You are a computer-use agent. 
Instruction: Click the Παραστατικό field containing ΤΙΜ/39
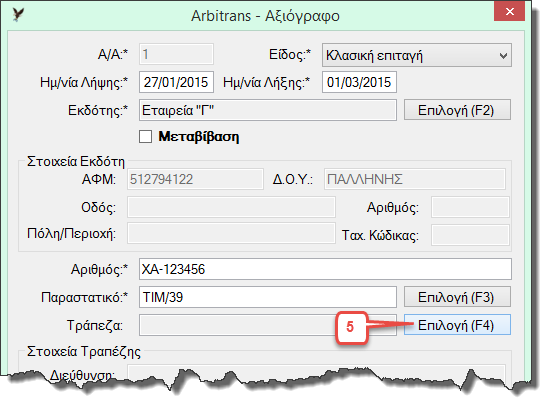(268, 297)
